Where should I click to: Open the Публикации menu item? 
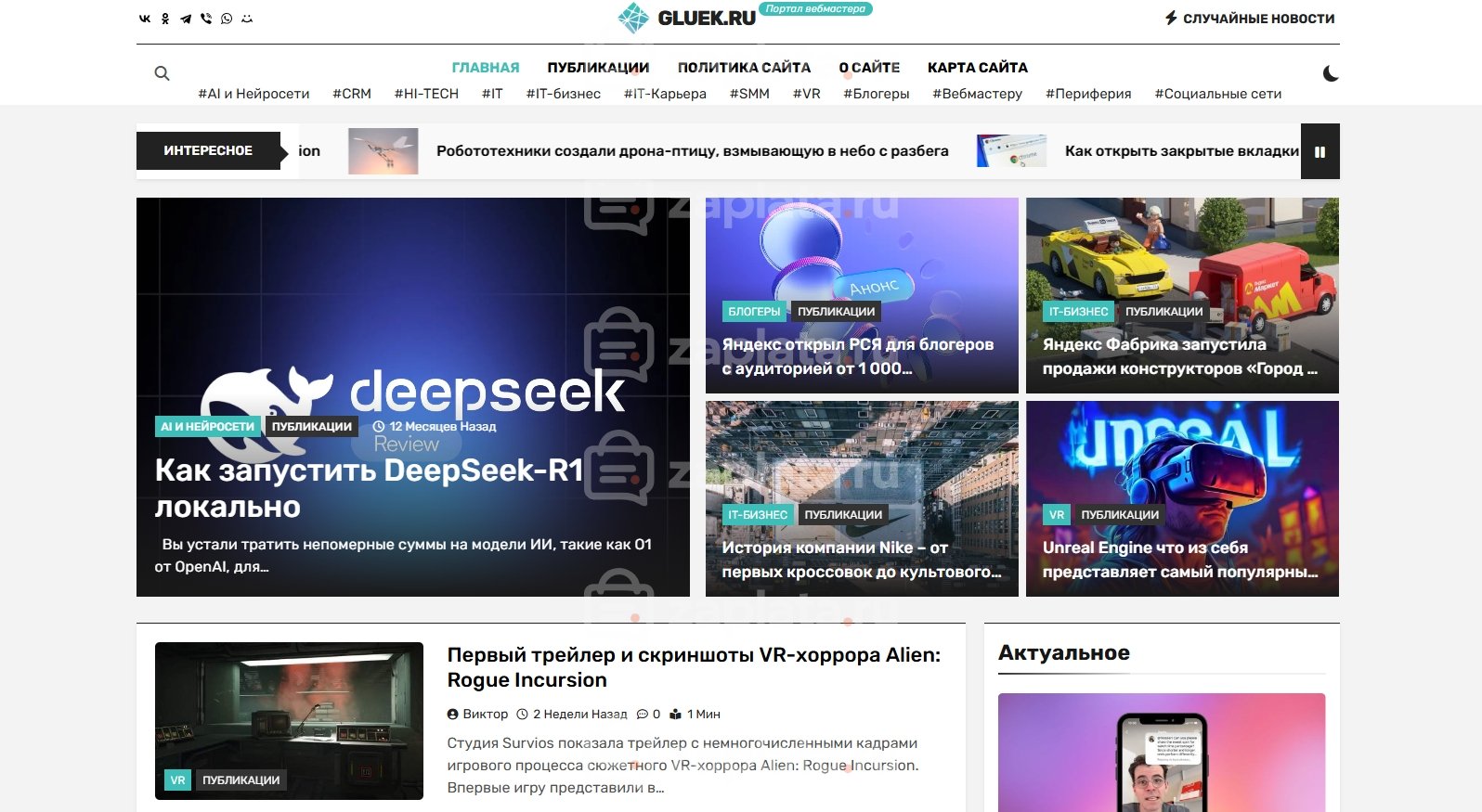tap(598, 68)
